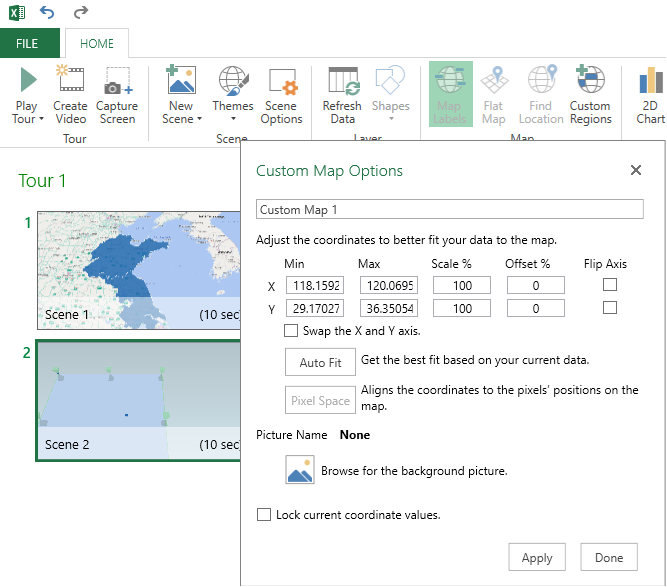Screen dimensions: 667x587
Task: Select the Scene 2 thumbnail
Action: pos(139,400)
